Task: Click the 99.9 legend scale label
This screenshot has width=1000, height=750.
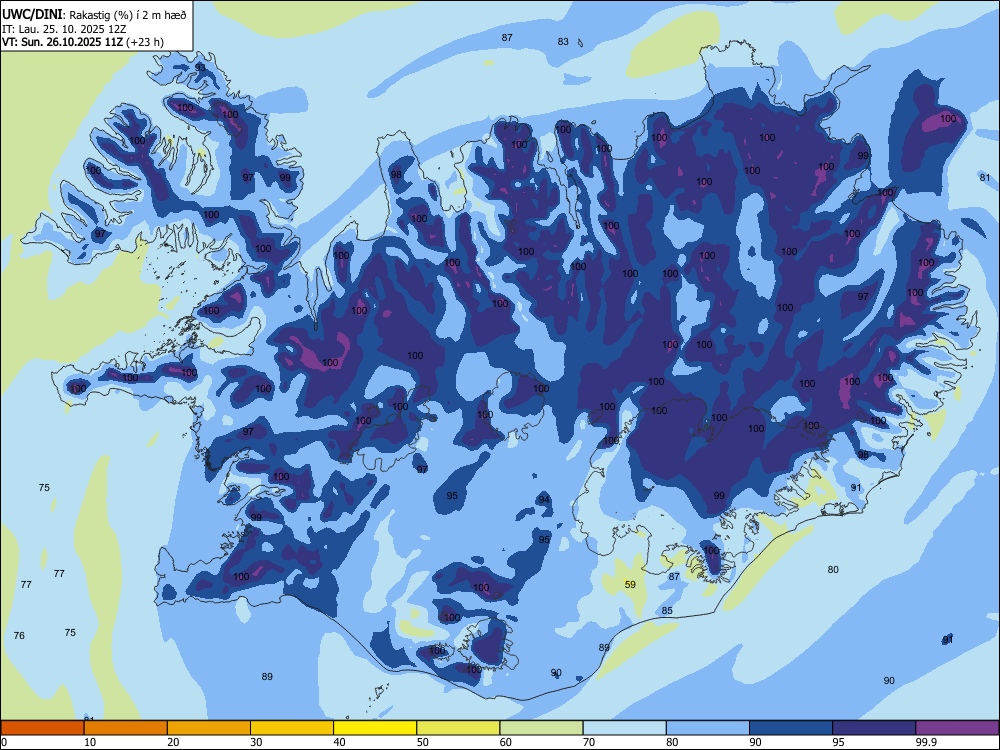Action: pyautogui.click(x=925, y=742)
